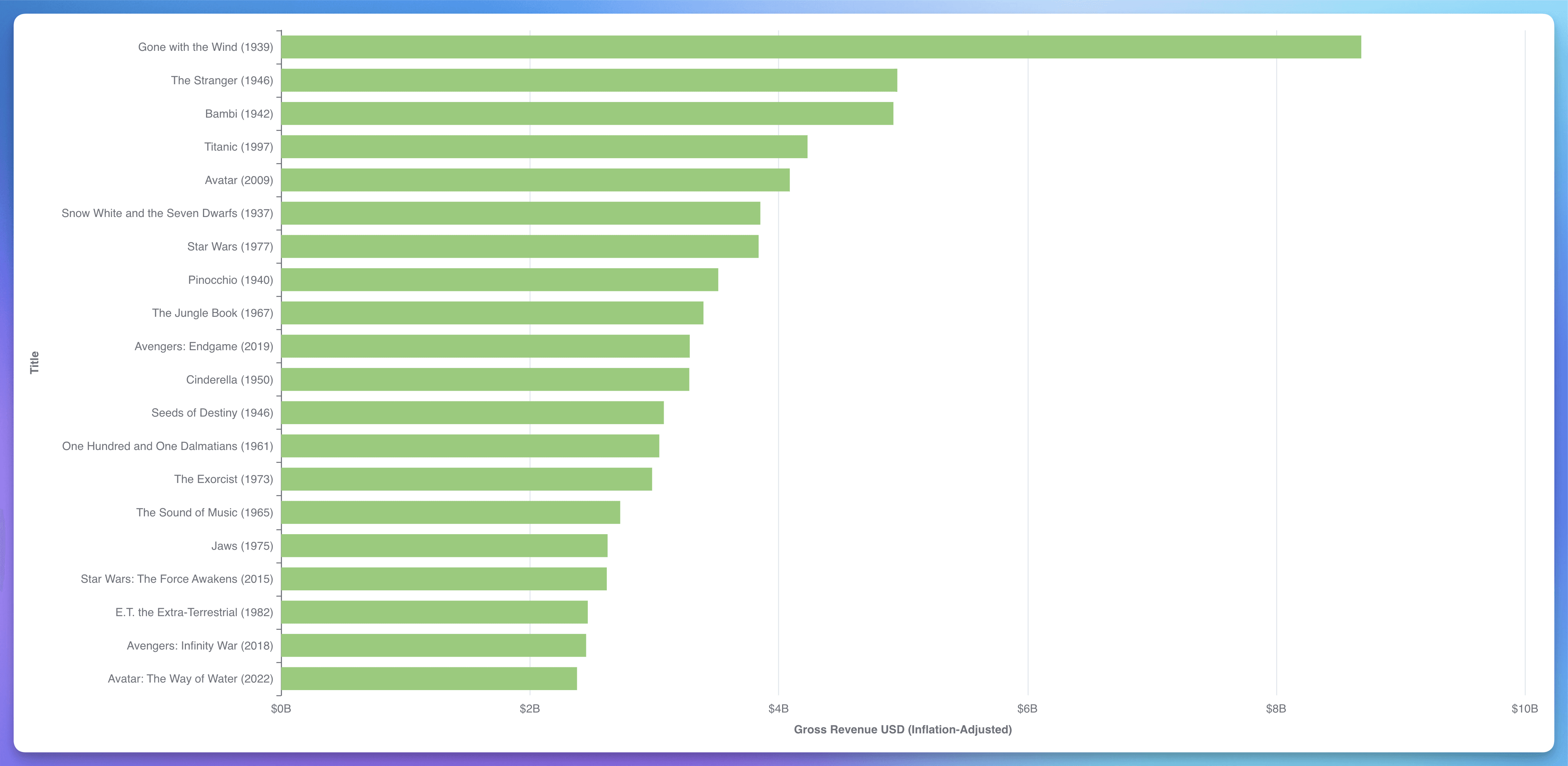This screenshot has width=1568, height=766.
Task: Select the E.T. the Extra-Terrestrial bar
Action: point(435,612)
